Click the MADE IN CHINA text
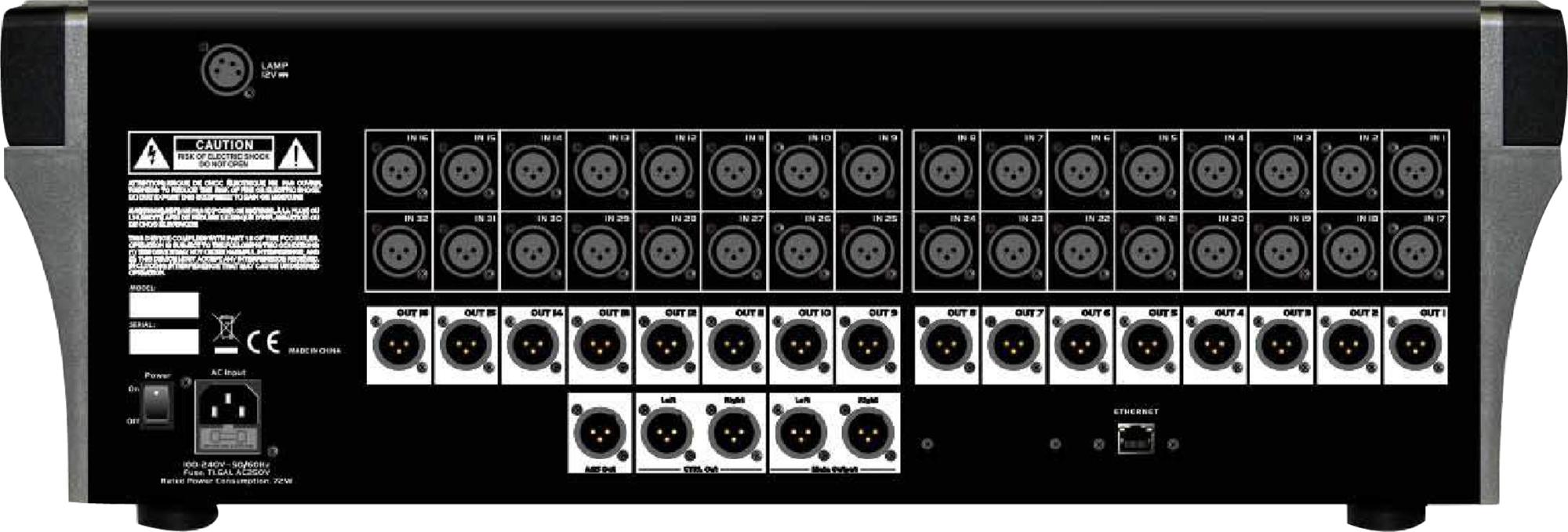This screenshot has width=1568, height=532. click(x=314, y=351)
